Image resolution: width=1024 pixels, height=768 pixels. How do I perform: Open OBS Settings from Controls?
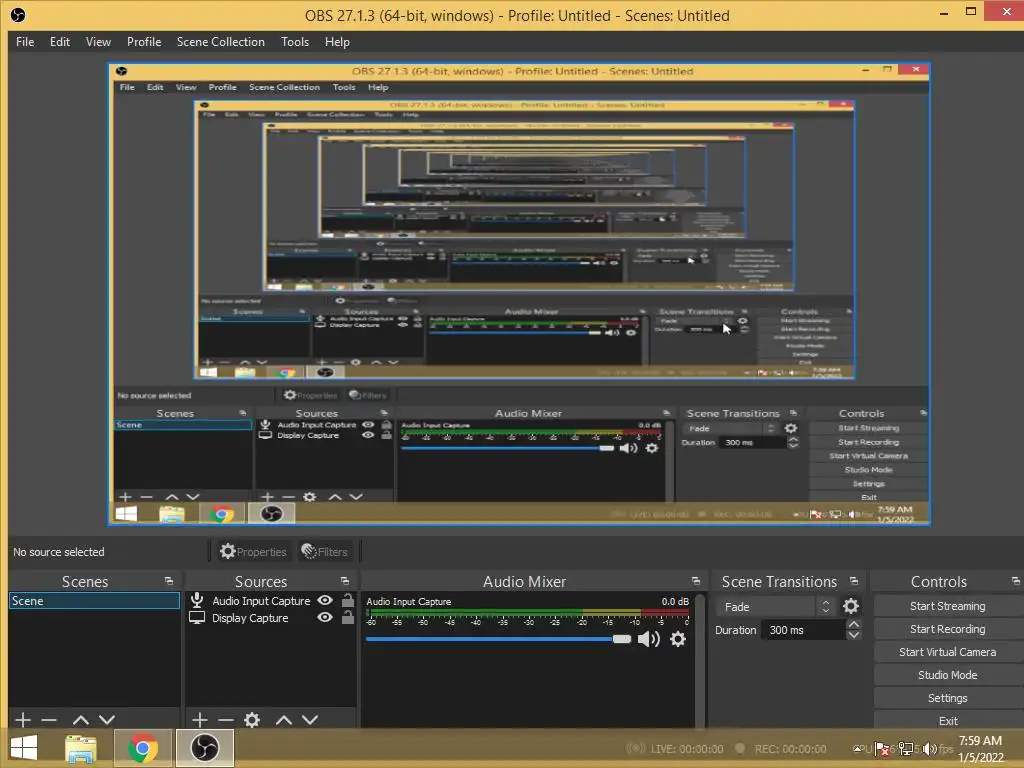coord(948,698)
